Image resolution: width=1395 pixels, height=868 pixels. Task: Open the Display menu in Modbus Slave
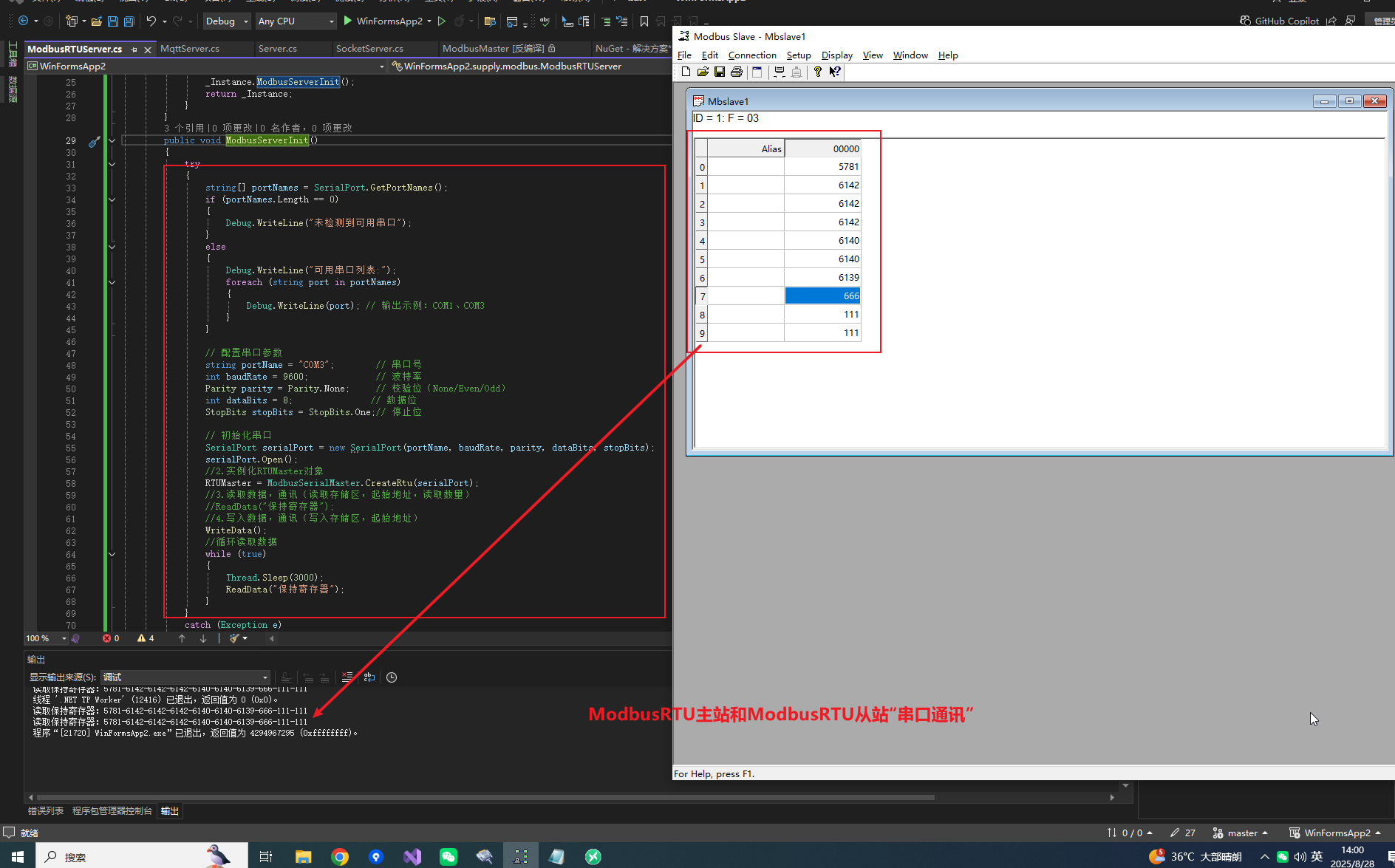[836, 55]
